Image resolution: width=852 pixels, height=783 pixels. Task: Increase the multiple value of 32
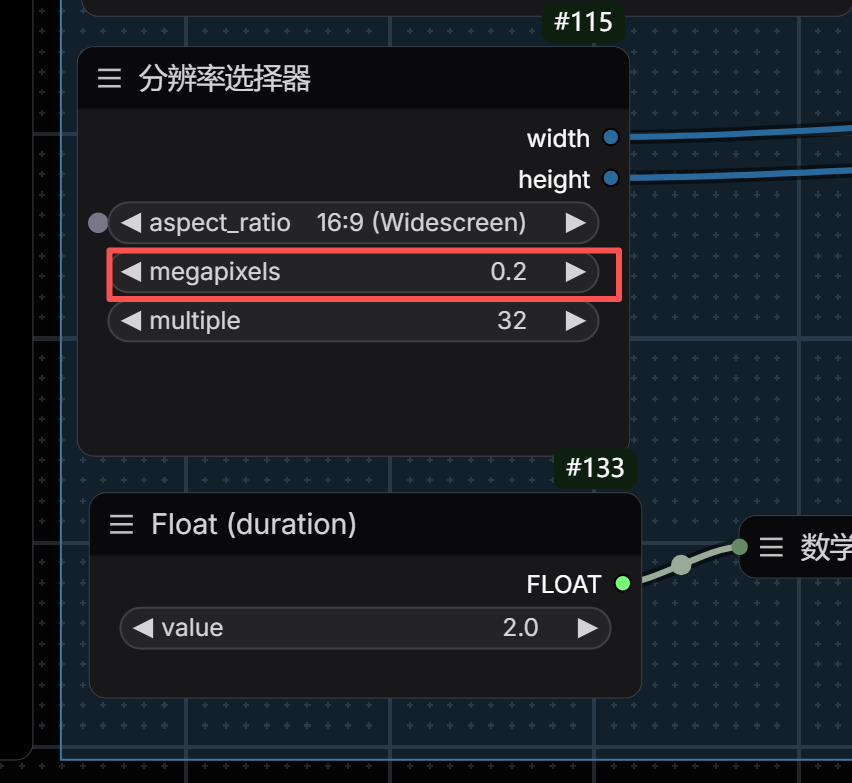(x=575, y=321)
